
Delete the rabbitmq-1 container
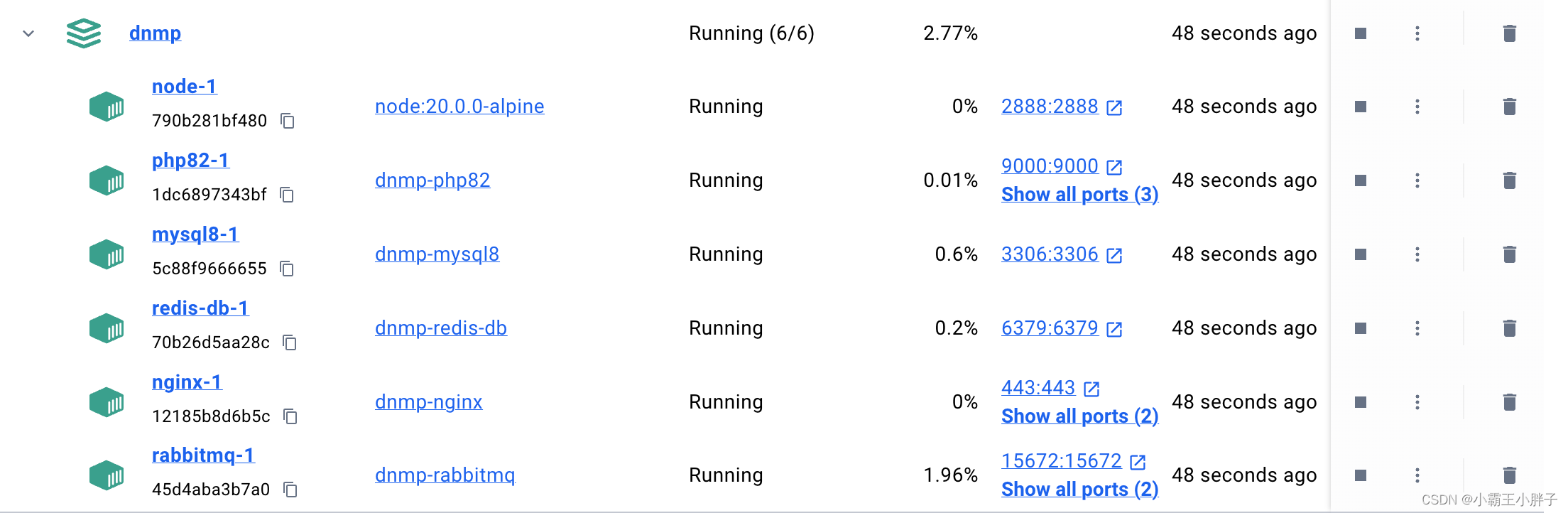click(x=1510, y=475)
